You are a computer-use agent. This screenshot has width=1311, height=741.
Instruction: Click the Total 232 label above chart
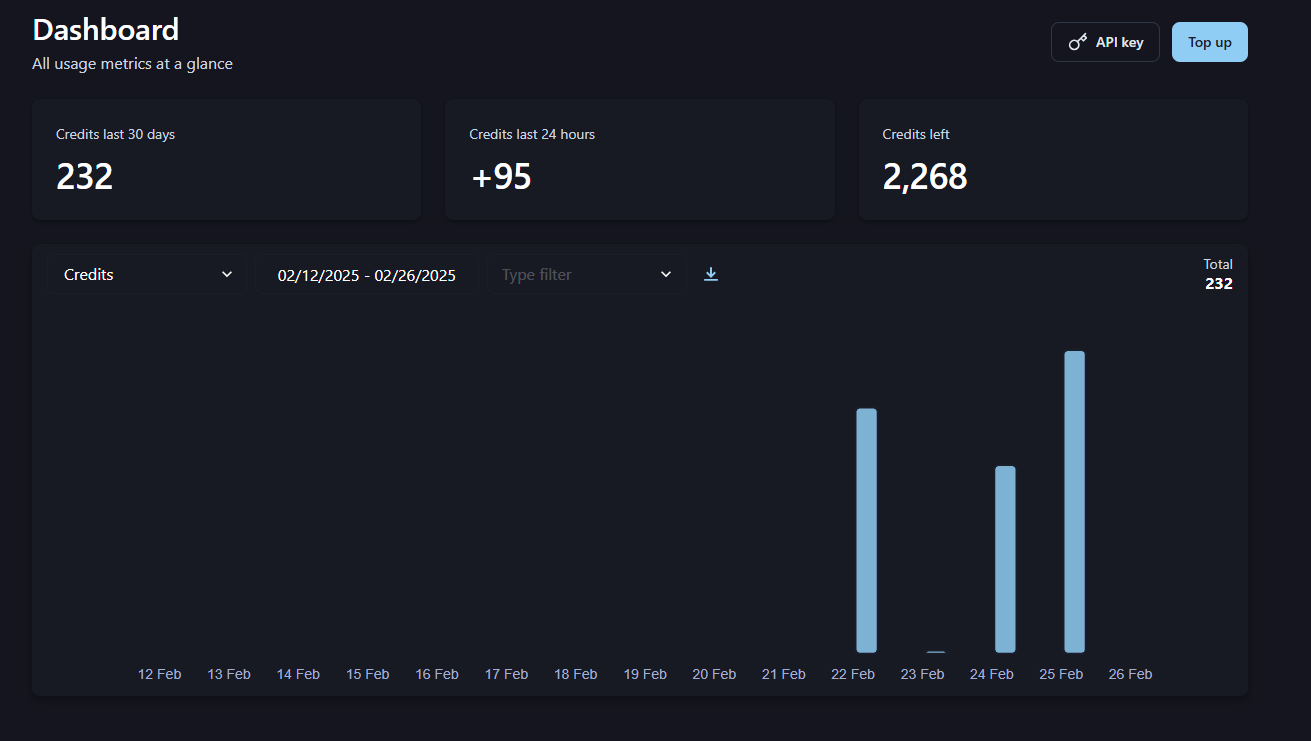tap(1218, 274)
